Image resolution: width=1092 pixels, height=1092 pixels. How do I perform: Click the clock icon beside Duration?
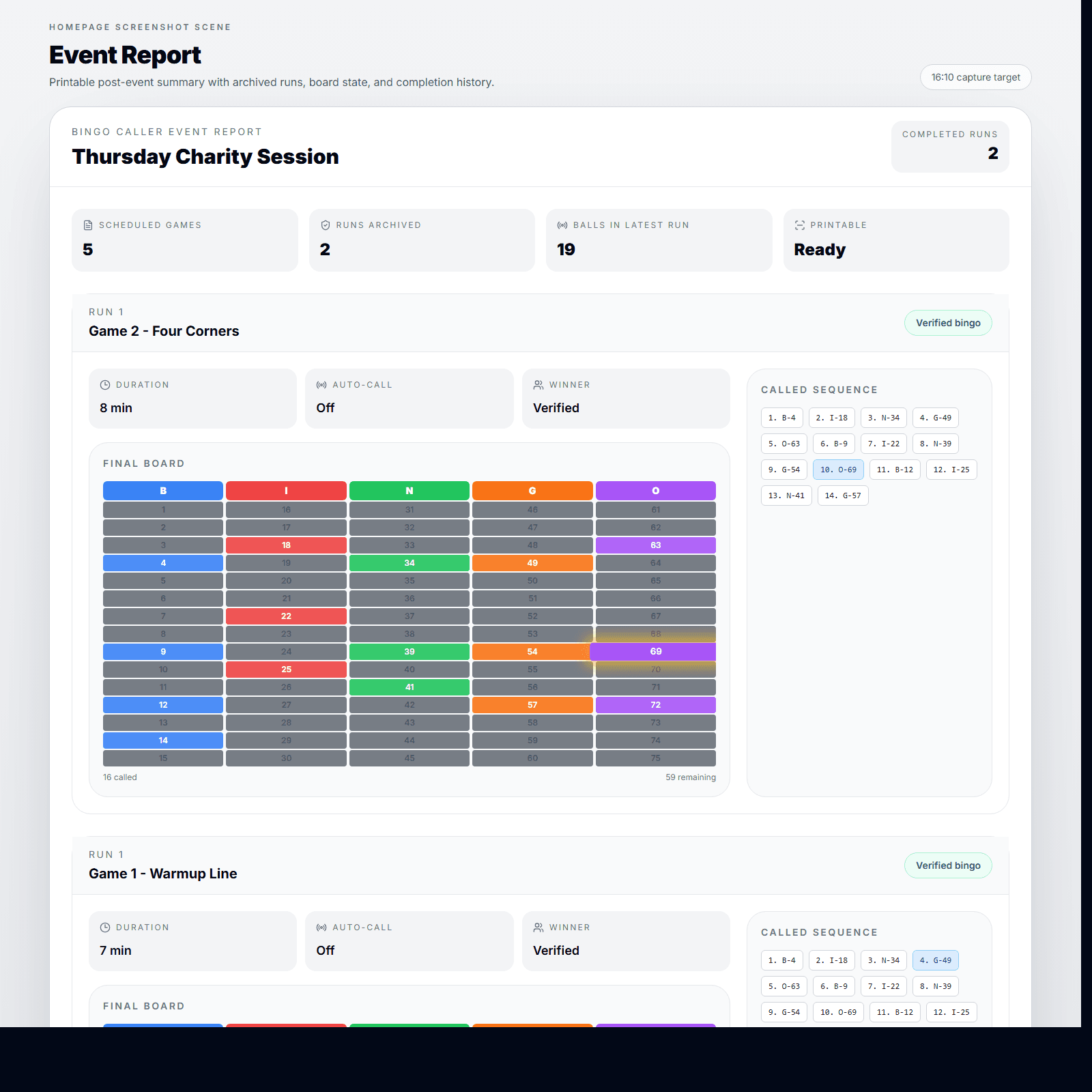pos(104,384)
